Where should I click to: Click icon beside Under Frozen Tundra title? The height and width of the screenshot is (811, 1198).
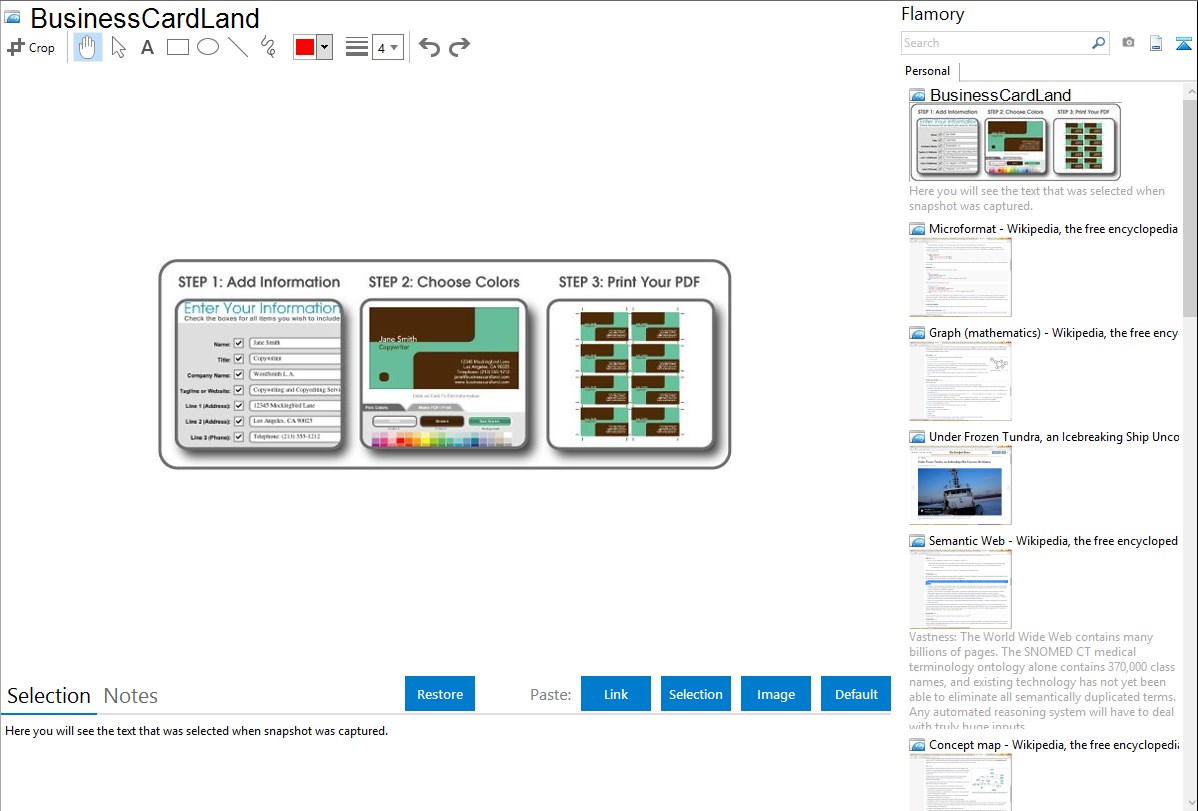tap(917, 437)
